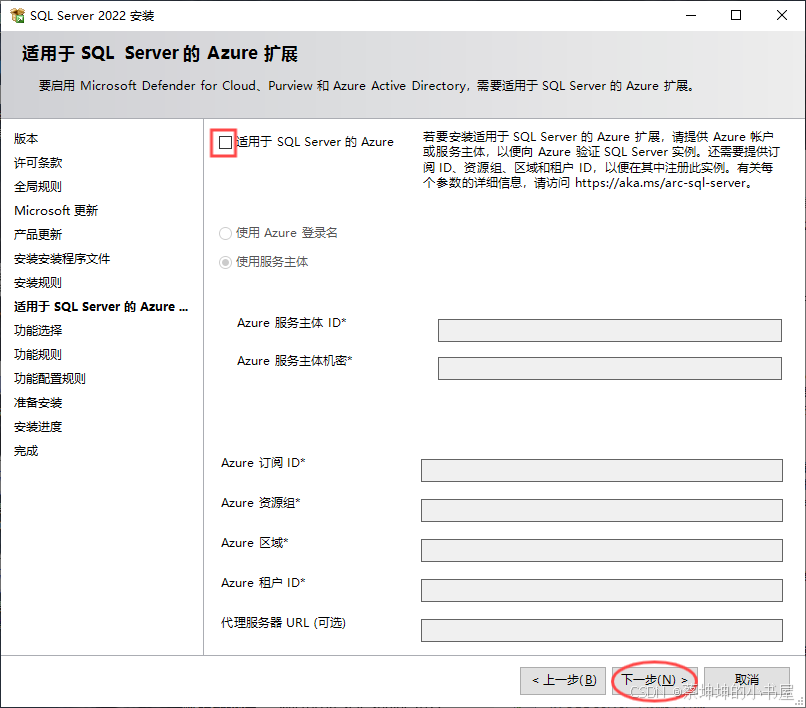Click the Azure 资源组 input field
The image size is (806, 708).
pyautogui.click(x=601, y=510)
